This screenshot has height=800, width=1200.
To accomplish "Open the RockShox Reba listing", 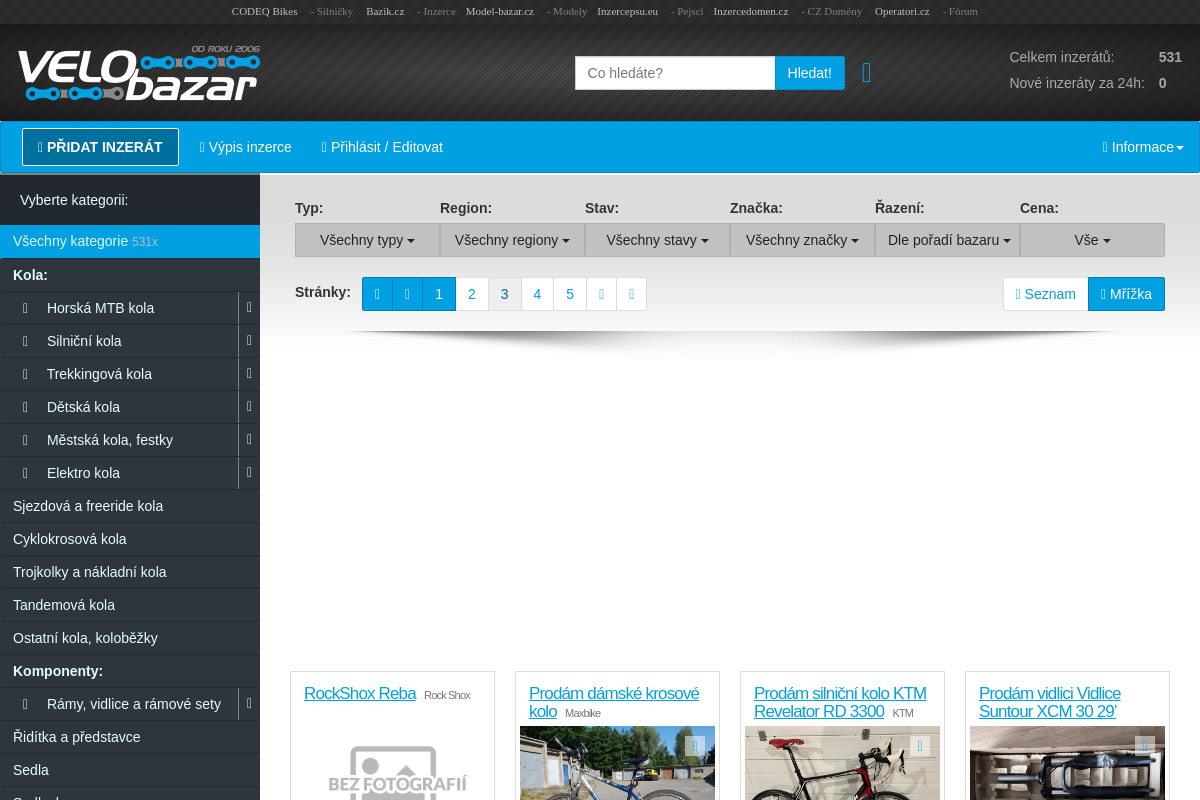I will point(360,694).
